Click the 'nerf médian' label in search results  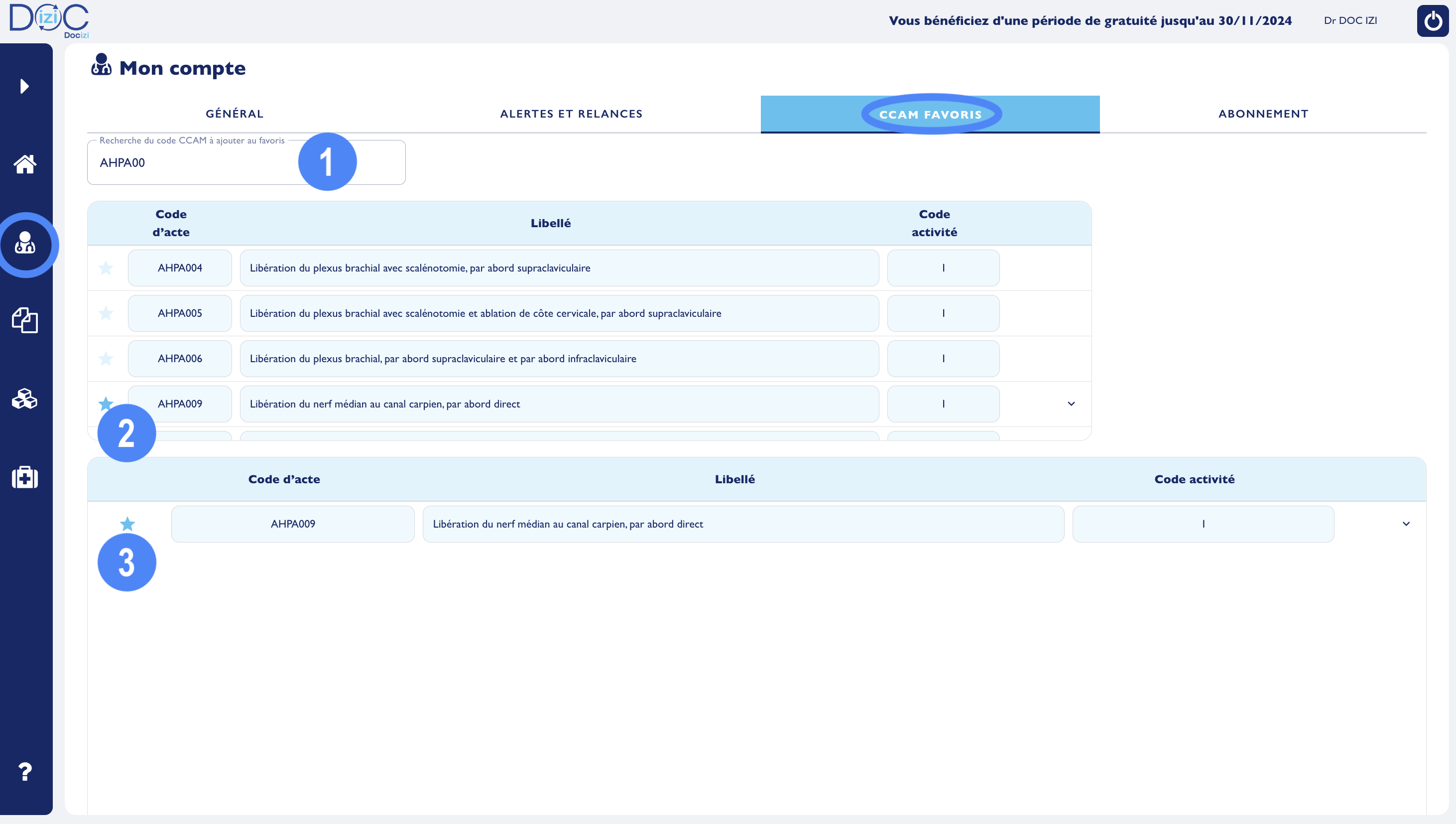click(559, 404)
